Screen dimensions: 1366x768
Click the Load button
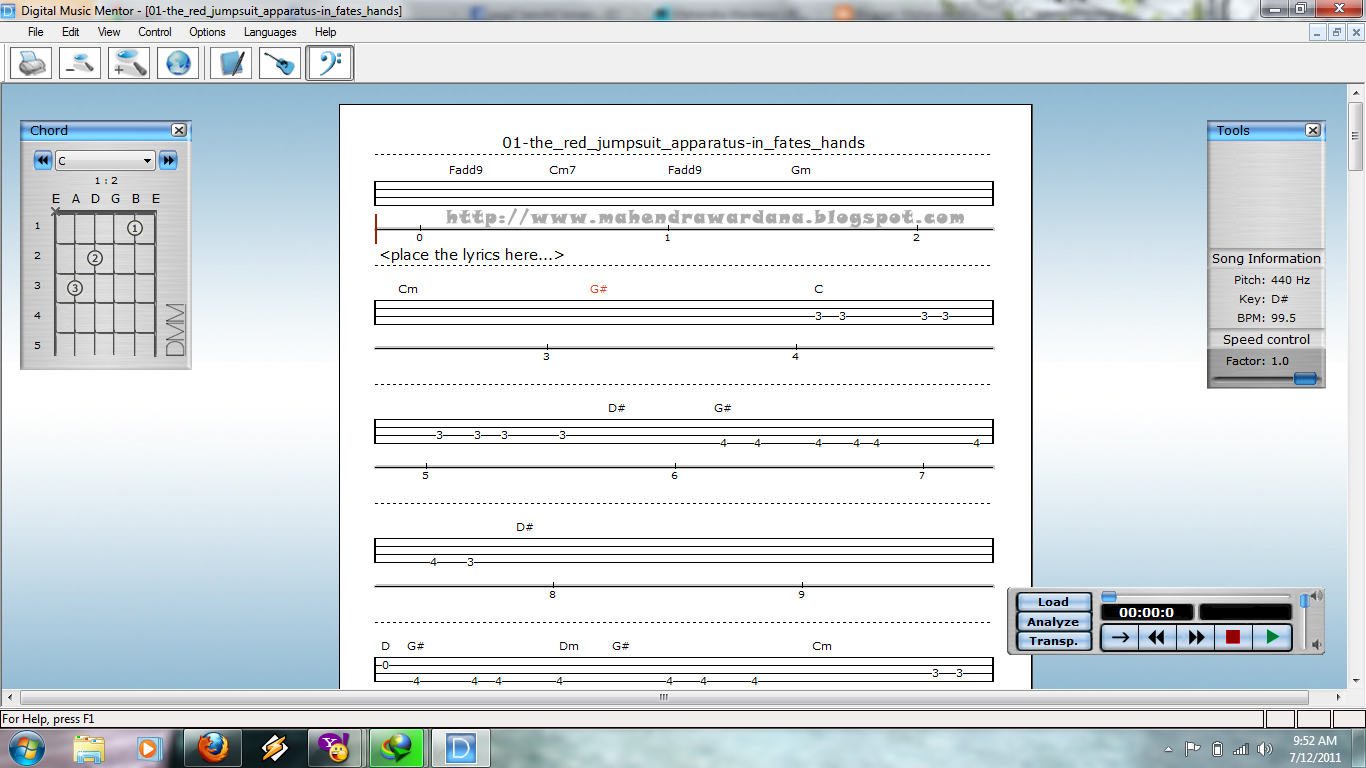pos(1053,602)
